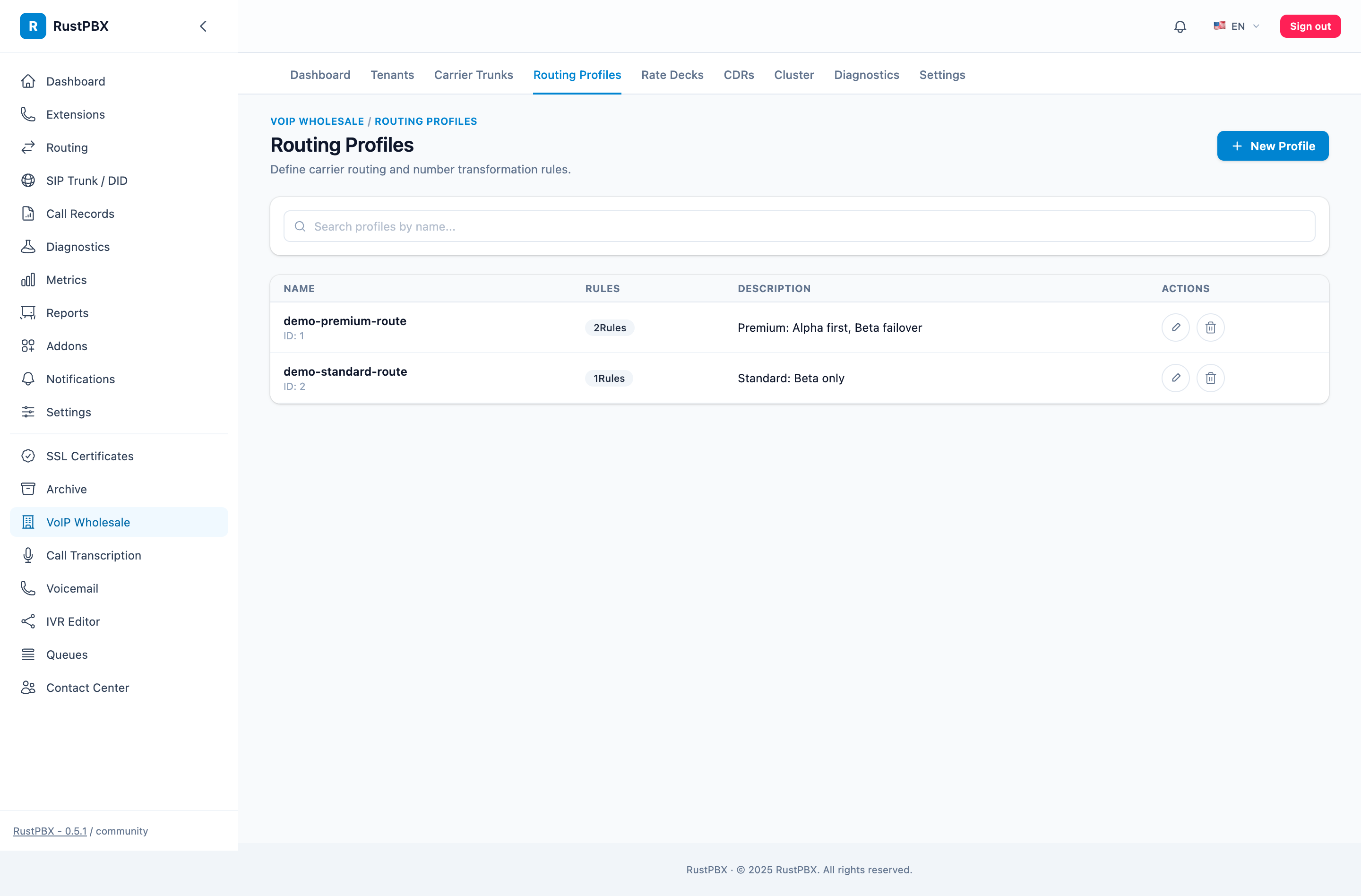This screenshot has width=1361, height=896.
Task: Edit the demo-standard-route profile
Action: click(x=1175, y=378)
